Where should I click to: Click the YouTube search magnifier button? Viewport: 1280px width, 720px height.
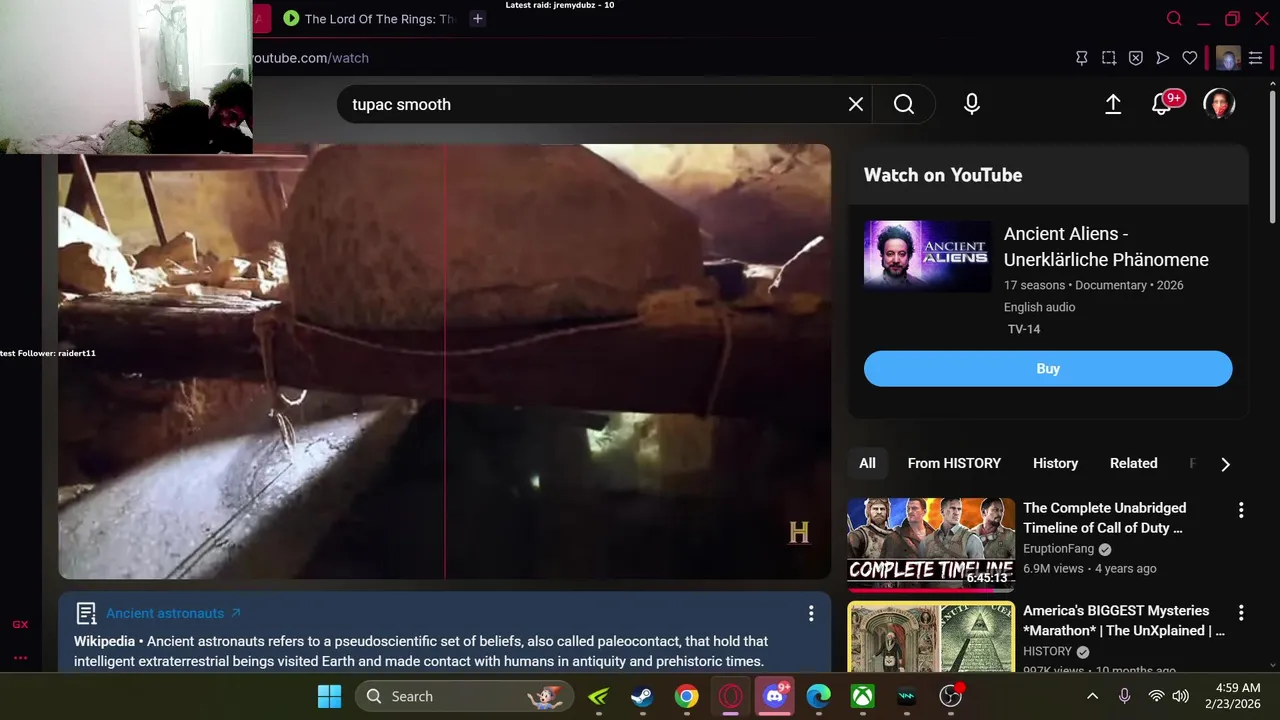click(x=904, y=104)
